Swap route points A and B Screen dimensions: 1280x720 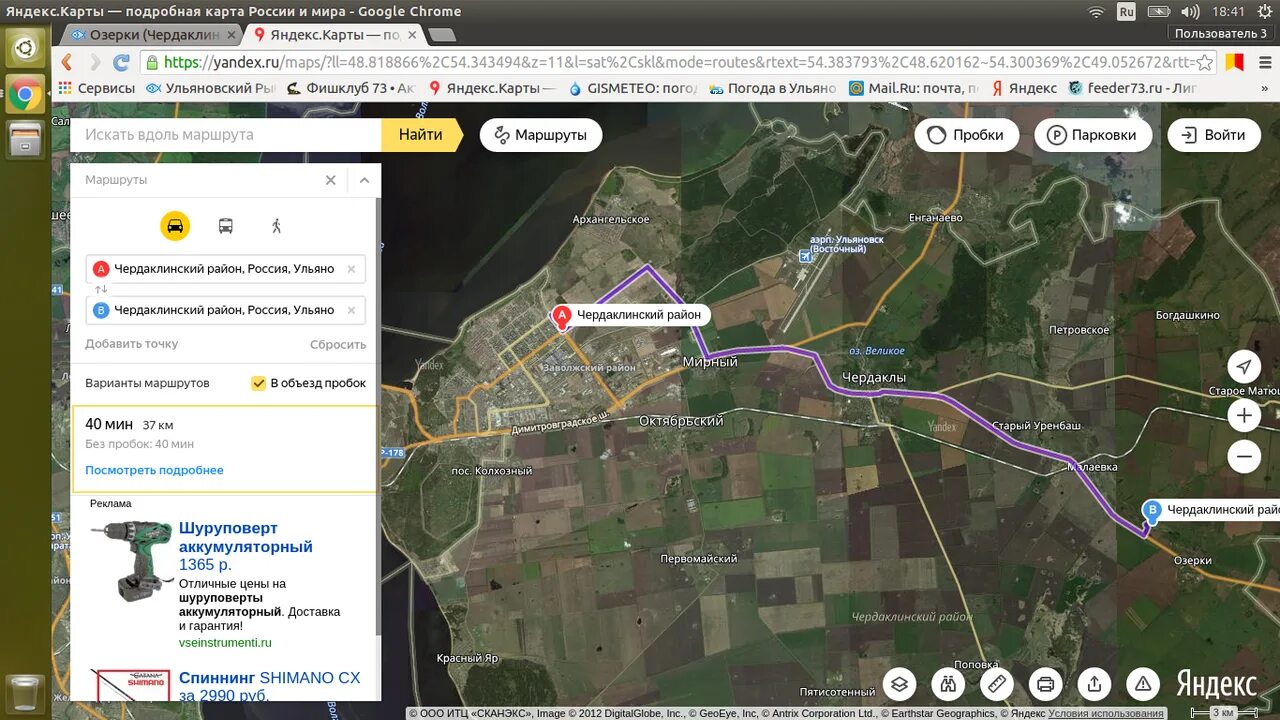click(x=101, y=289)
